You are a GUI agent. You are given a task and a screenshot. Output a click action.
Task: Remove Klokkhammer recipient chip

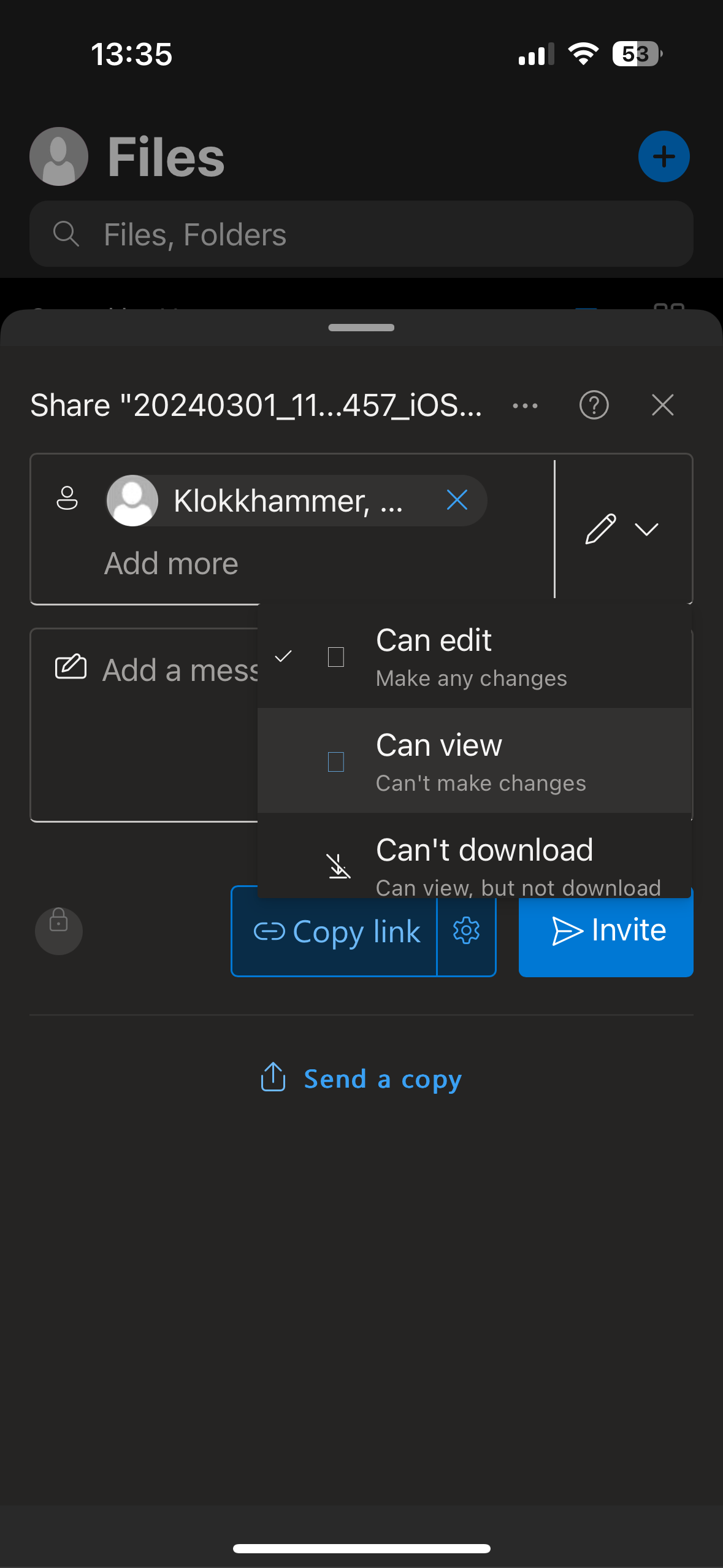pyautogui.click(x=457, y=500)
